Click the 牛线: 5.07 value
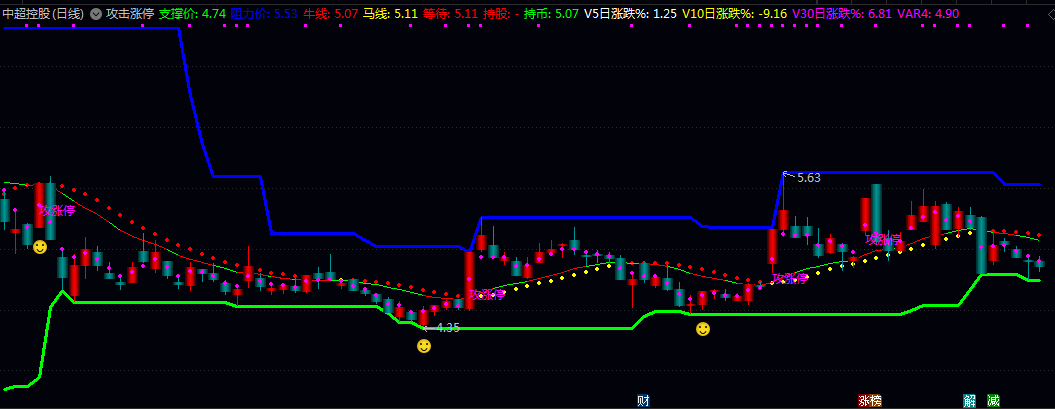 click(330, 14)
